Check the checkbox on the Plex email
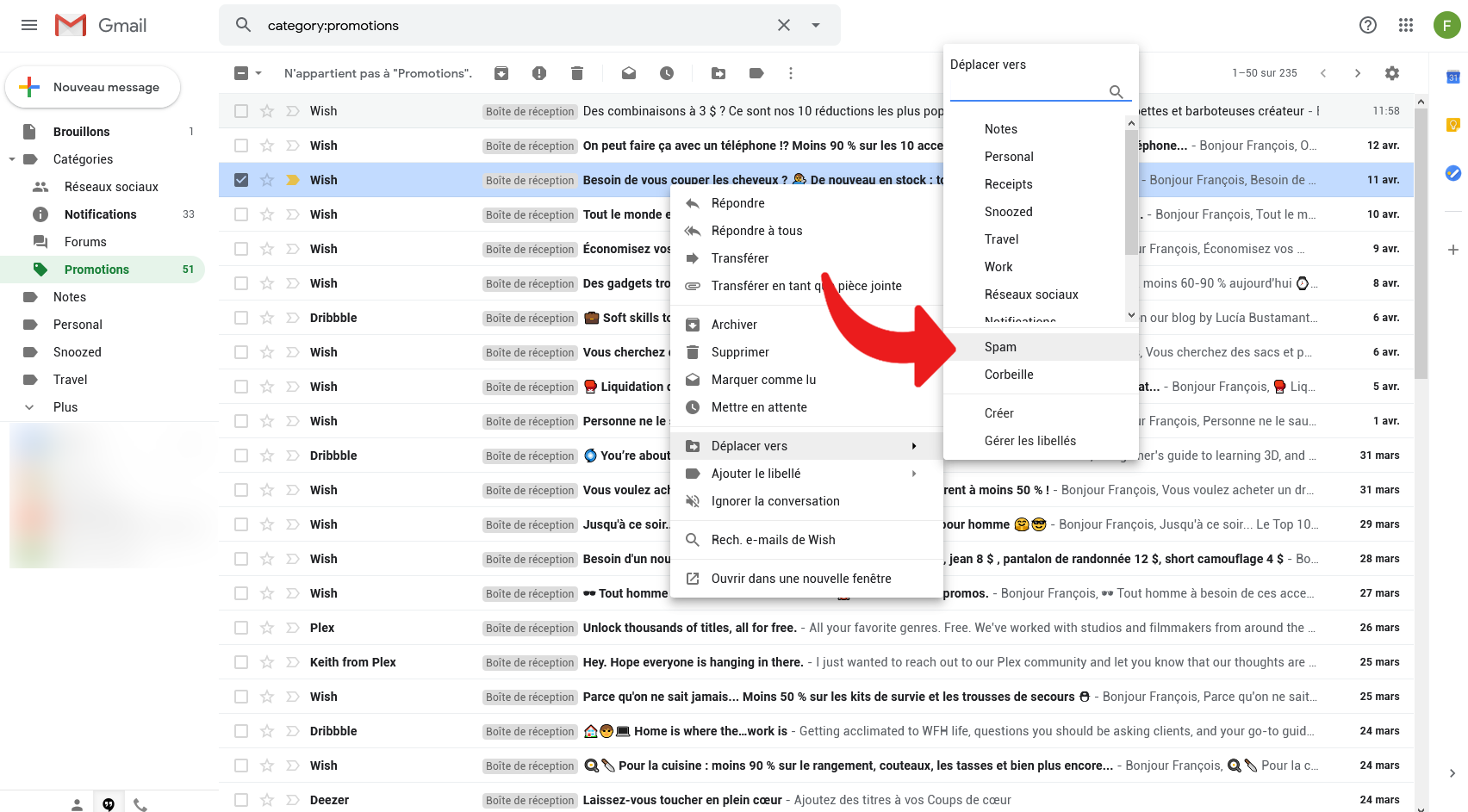1468x812 pixels. click(240, 627)
